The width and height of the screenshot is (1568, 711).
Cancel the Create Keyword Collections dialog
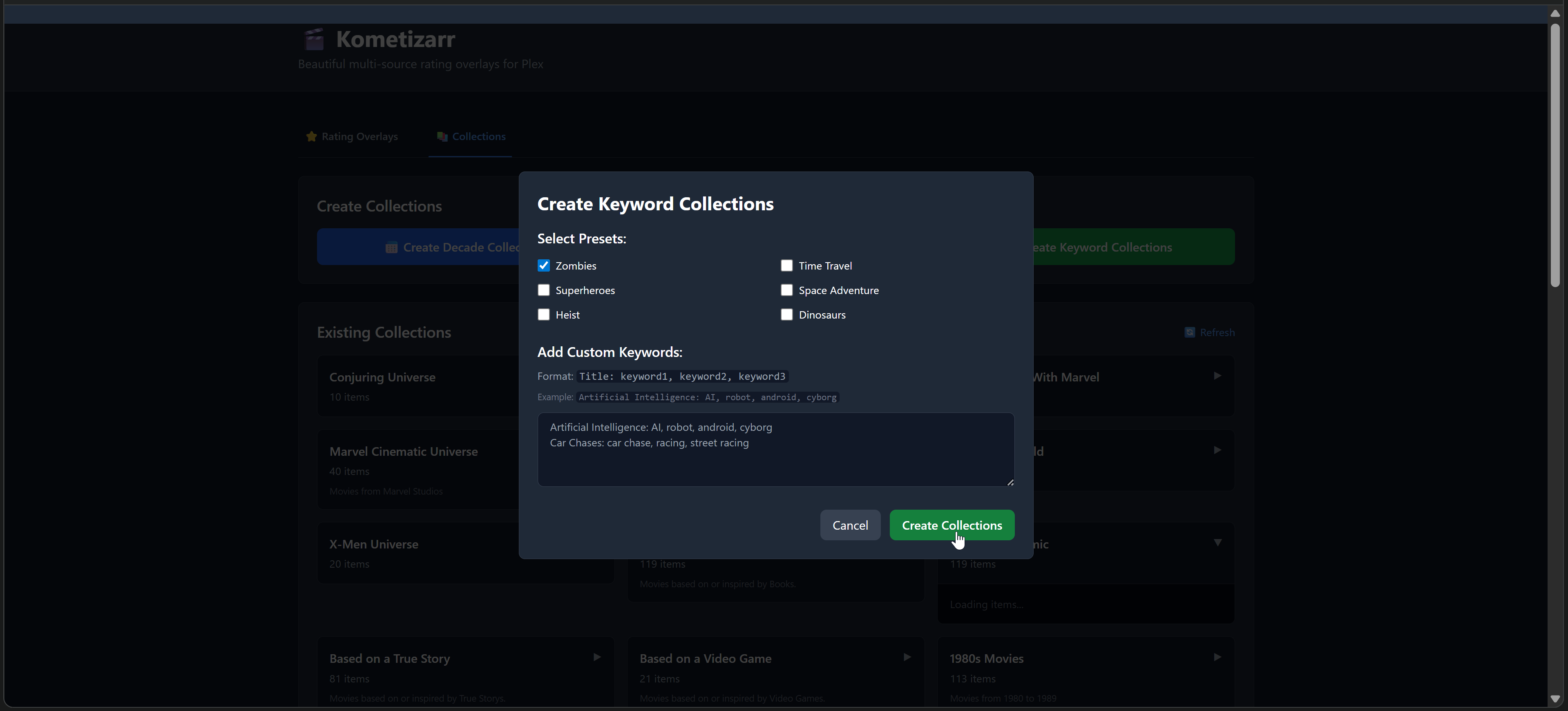850,525
